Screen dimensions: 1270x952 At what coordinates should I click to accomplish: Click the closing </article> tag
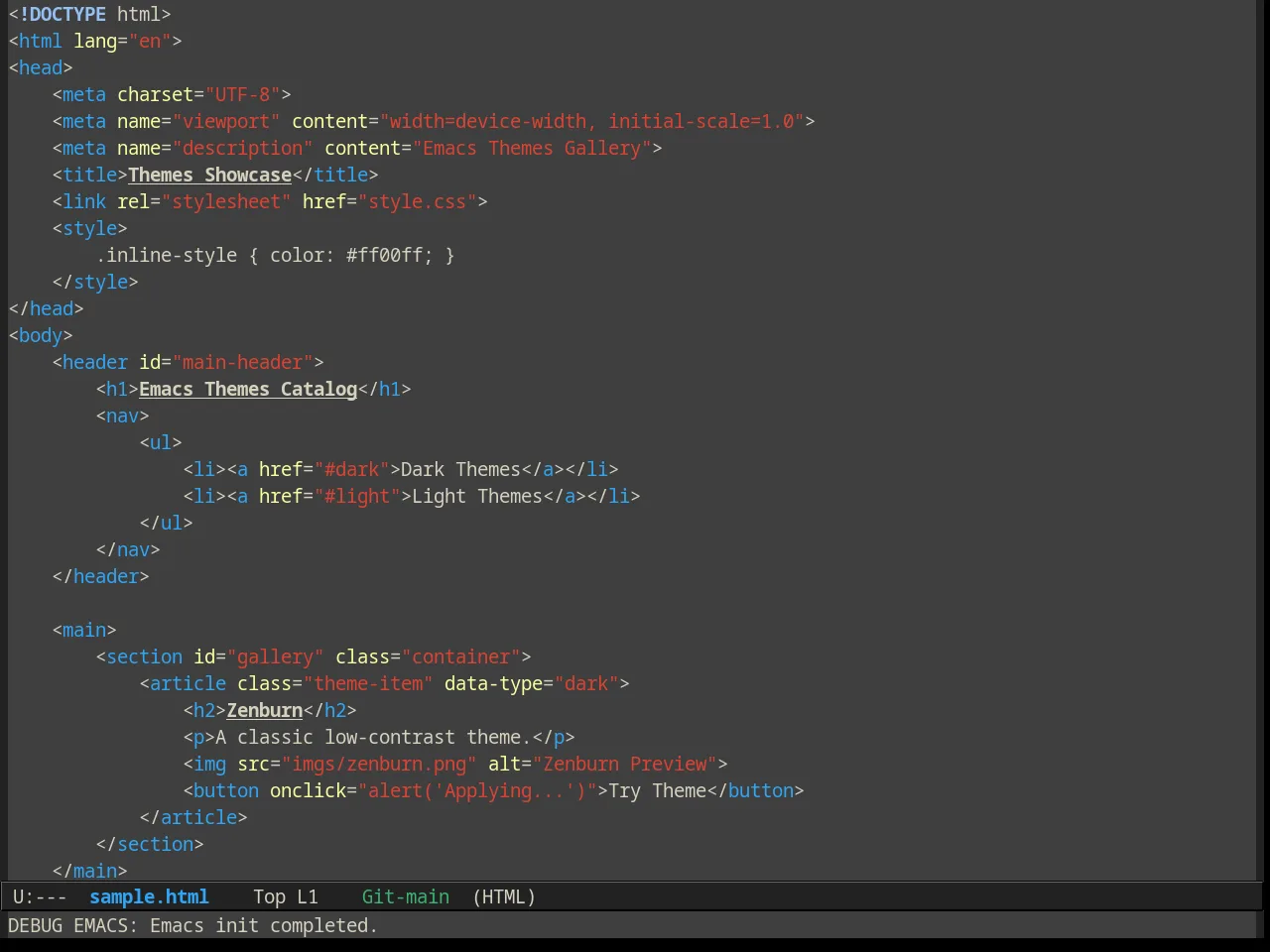click(193, 817)
